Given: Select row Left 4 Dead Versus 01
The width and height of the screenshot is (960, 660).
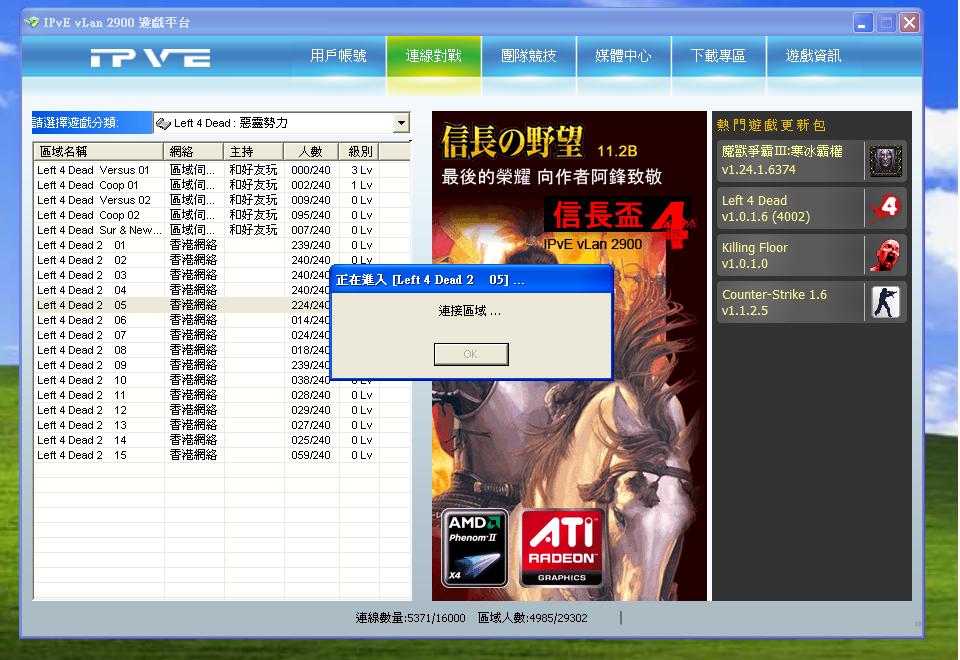Looking at the screenshot, I should [222, 170].
